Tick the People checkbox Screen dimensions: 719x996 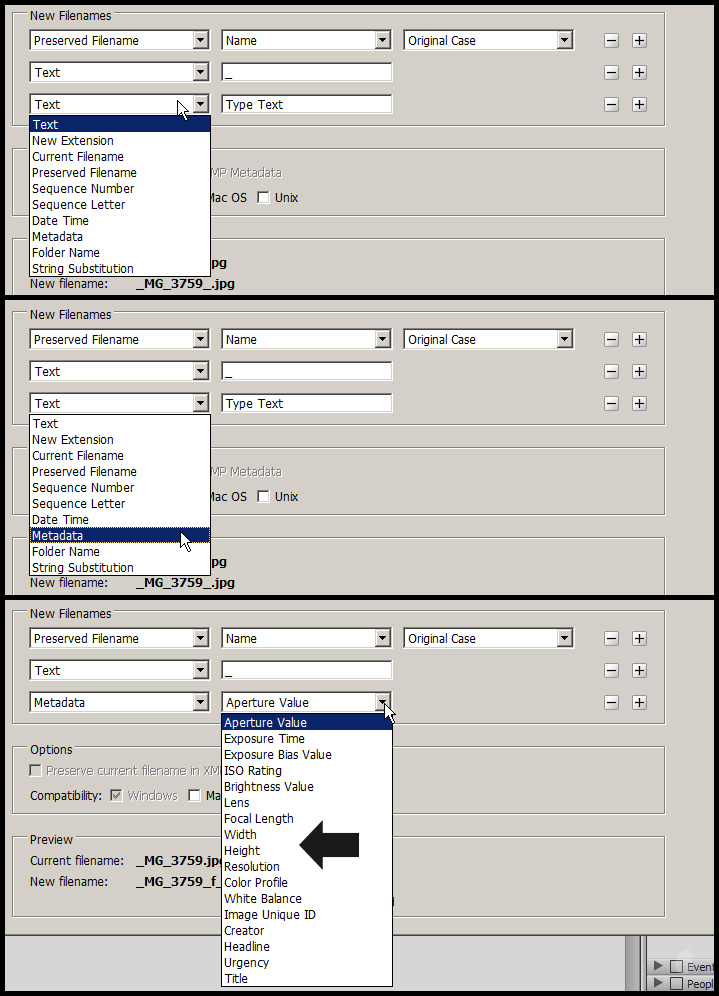pos(676,985)
